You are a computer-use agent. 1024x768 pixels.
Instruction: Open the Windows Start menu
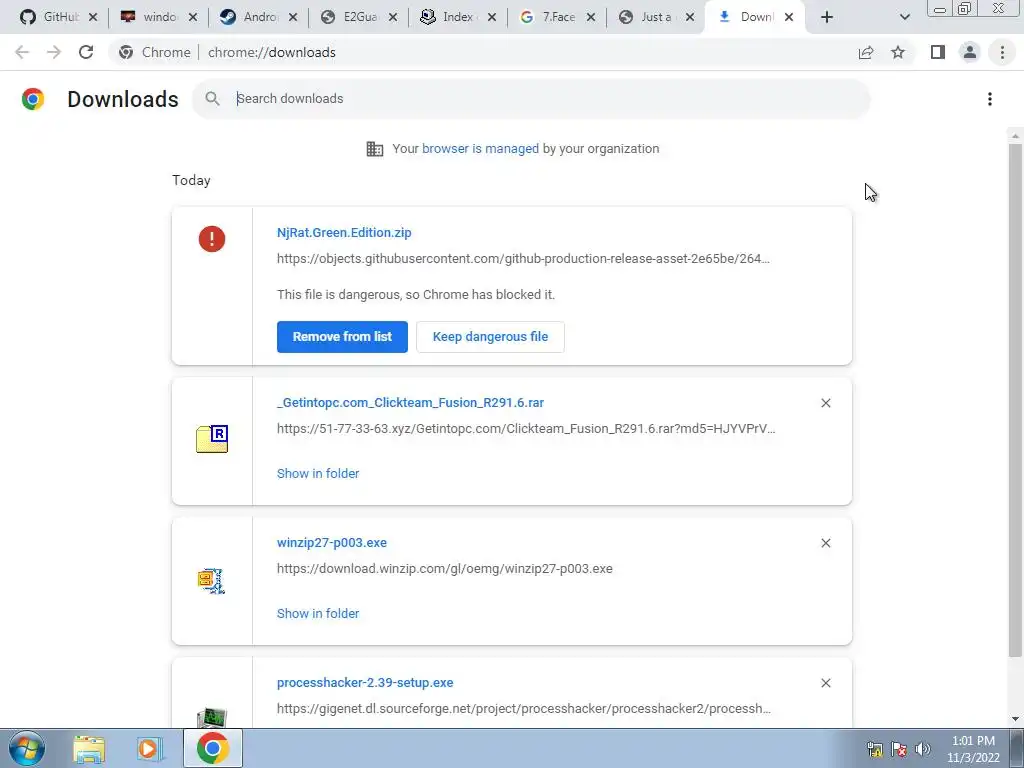(27, 748)
